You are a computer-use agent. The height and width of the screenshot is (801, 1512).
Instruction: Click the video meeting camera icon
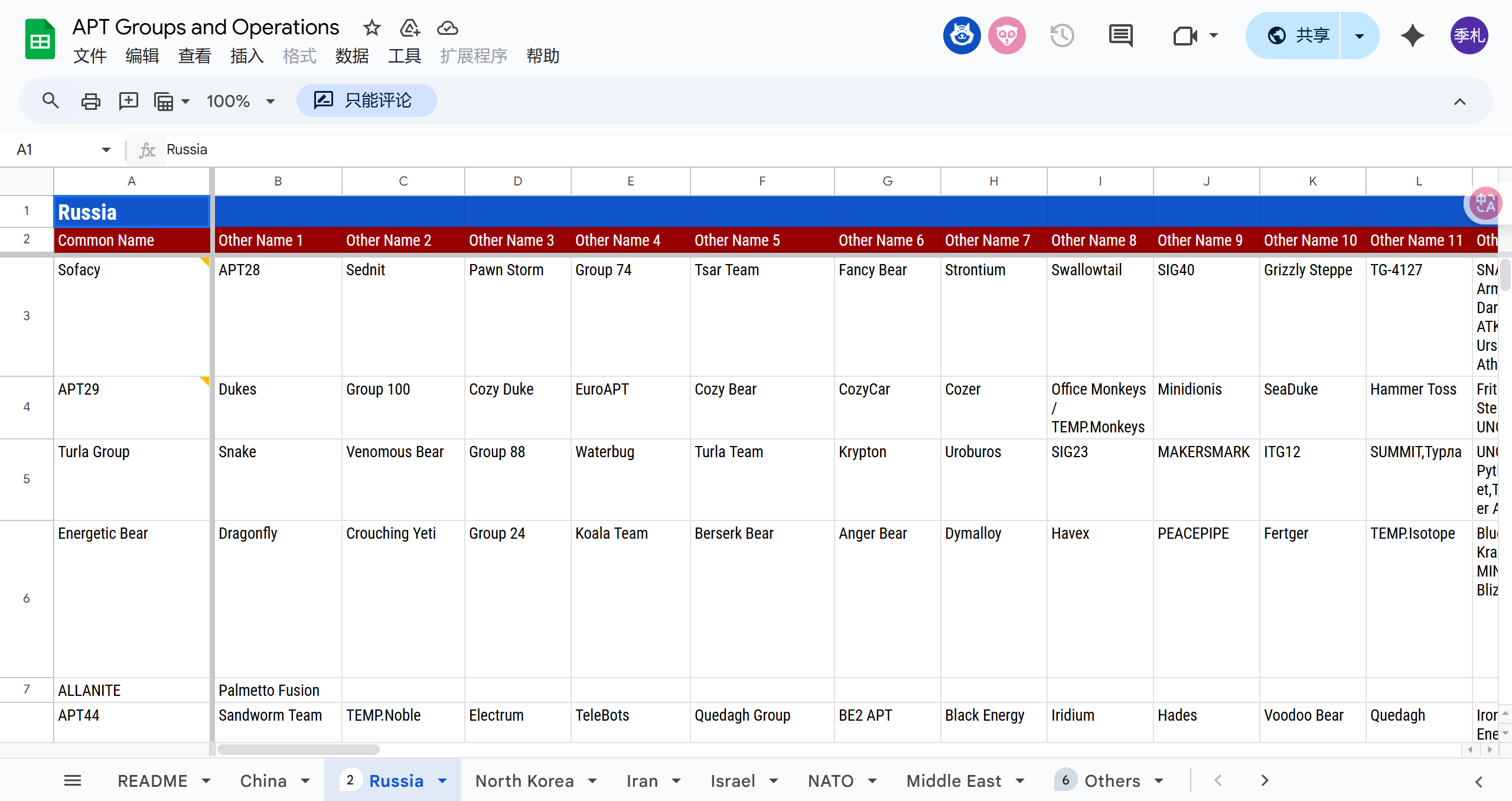[1185, 35]
